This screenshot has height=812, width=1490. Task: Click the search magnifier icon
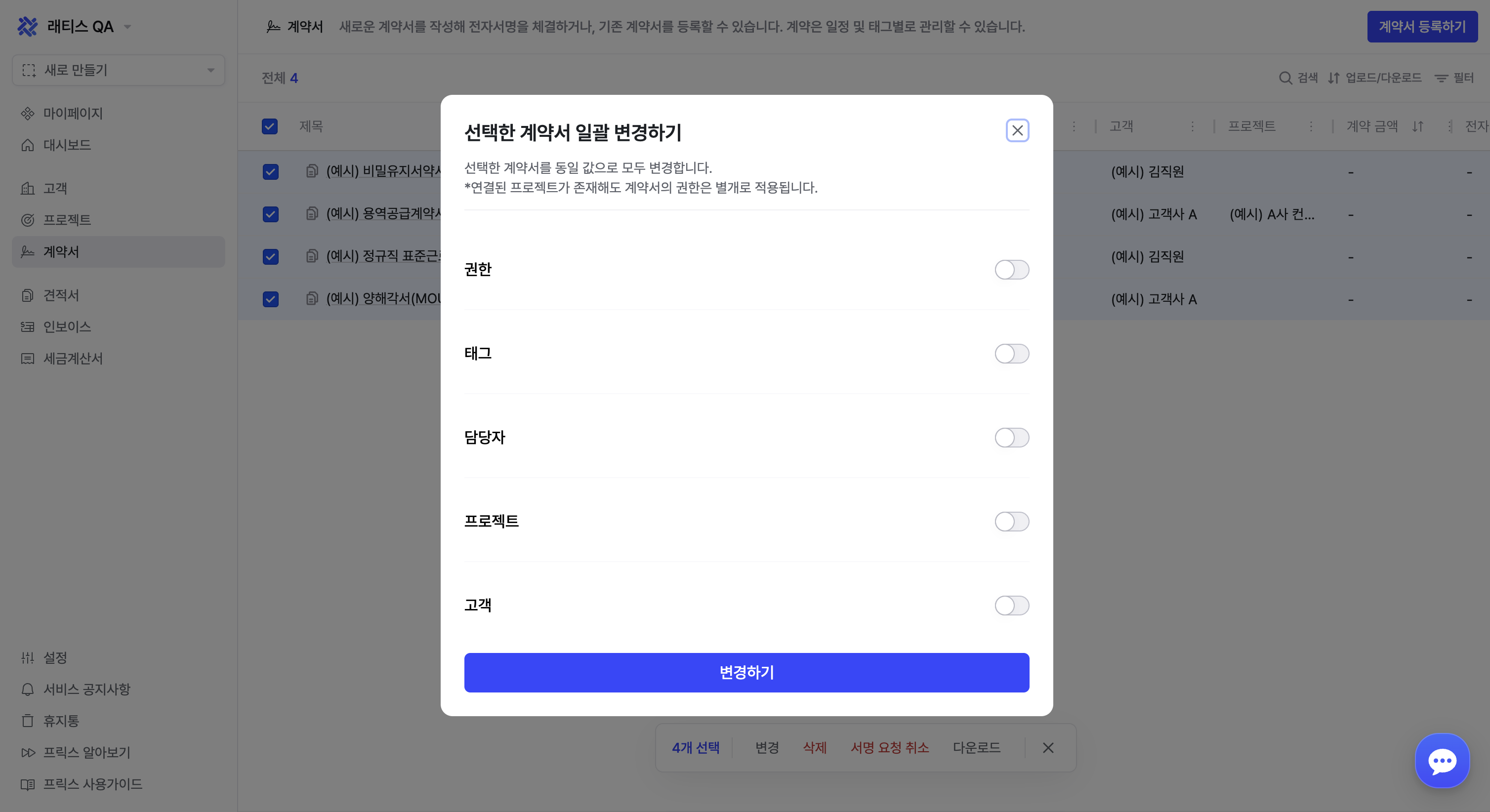pos(1285,78)
